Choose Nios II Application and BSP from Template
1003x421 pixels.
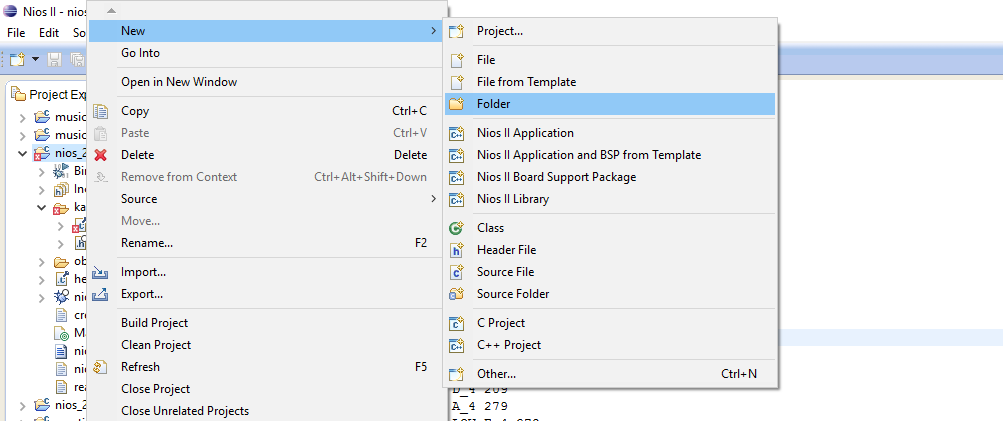610,155
